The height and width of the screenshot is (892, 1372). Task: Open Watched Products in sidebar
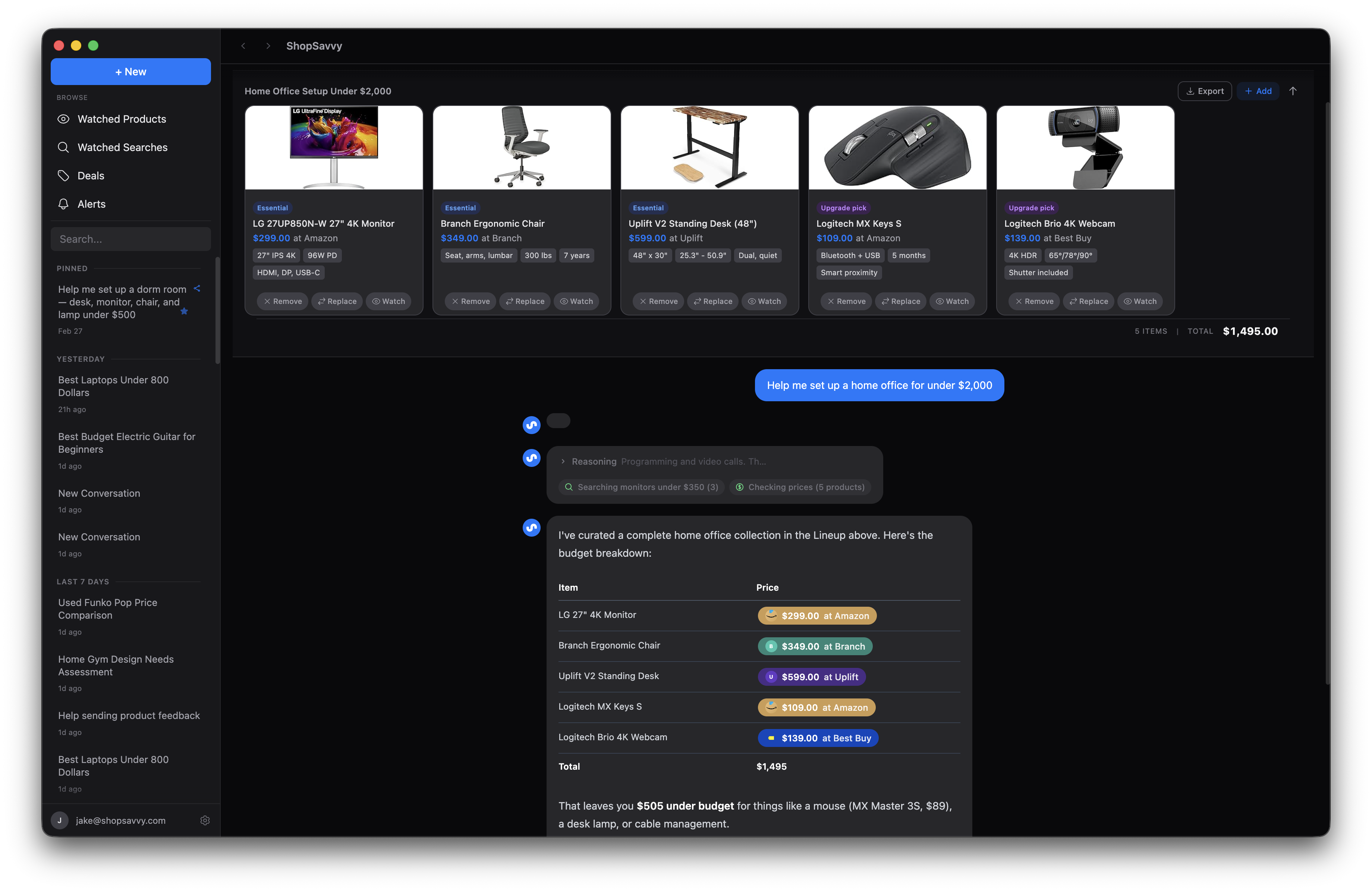point(122,119)
